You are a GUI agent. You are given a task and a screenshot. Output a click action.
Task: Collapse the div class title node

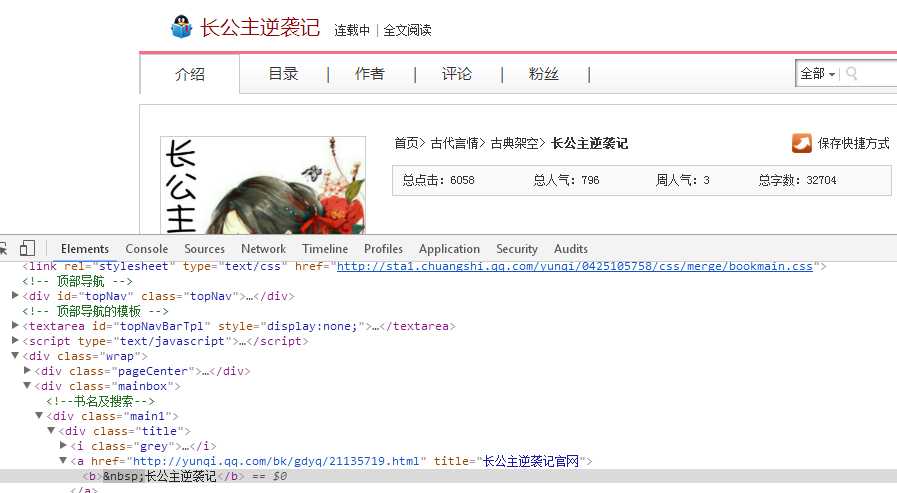pos(51,430)
